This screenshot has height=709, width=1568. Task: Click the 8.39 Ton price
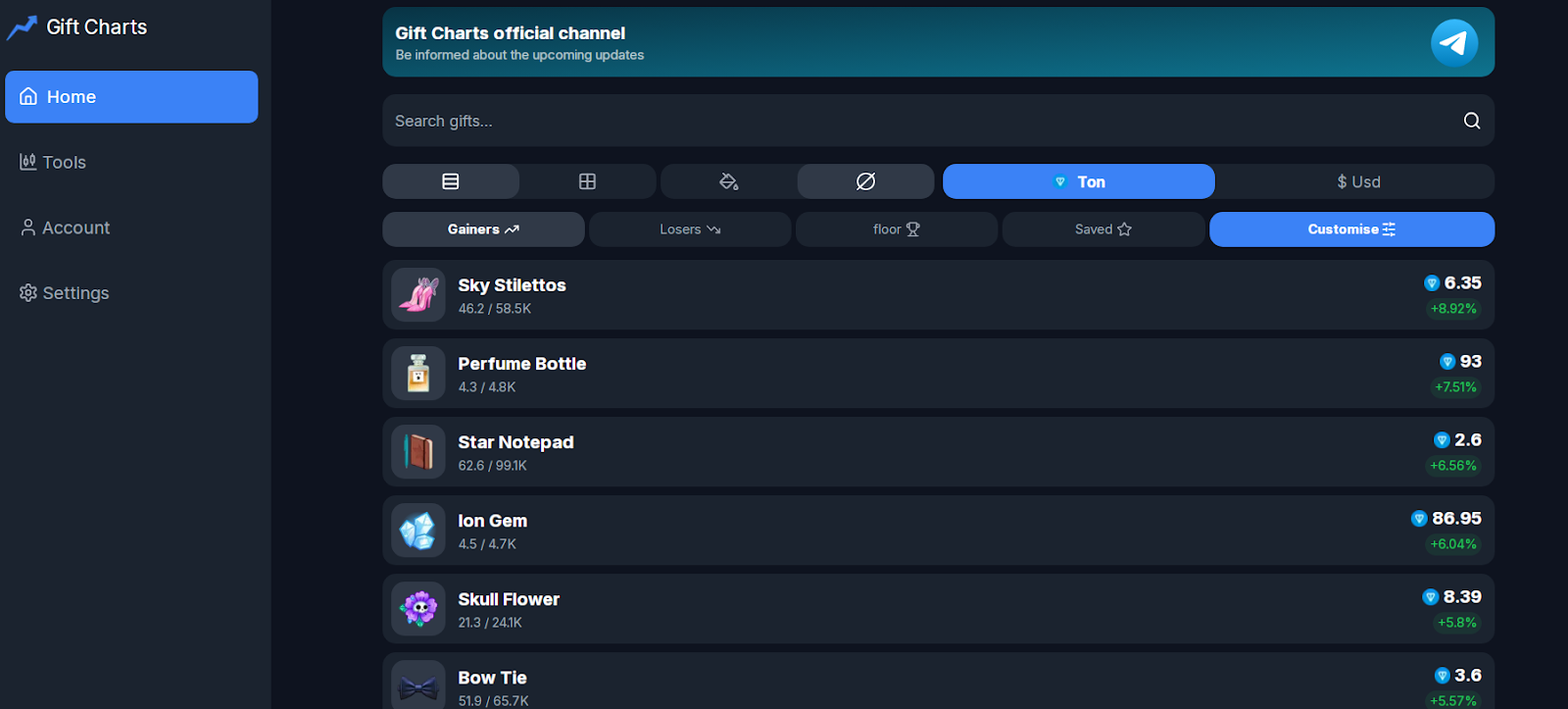[1452, 597]
